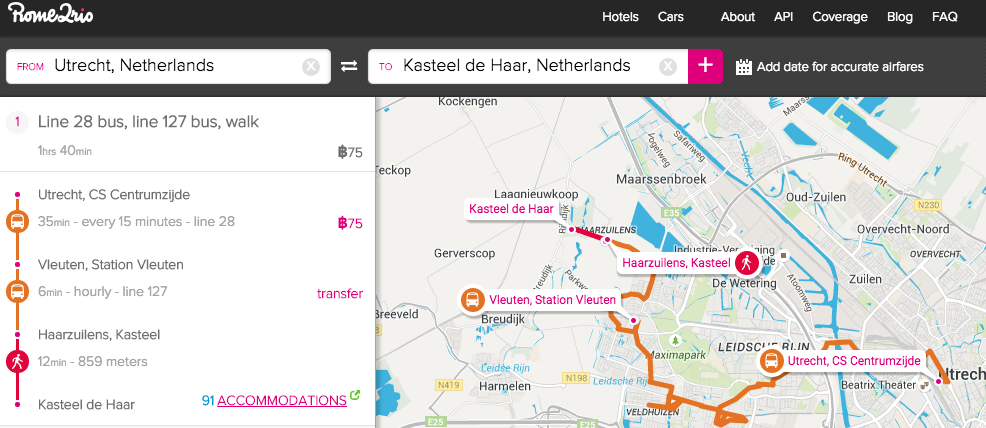The height and width of the screenshot is (428, 986).
Task: Clear the FROM field with X icon
Action: point(311,67)
